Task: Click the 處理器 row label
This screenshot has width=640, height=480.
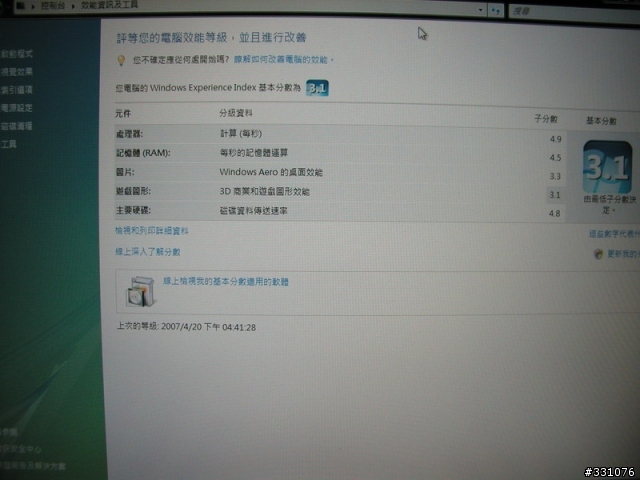Action: click(x=129, y=133)
